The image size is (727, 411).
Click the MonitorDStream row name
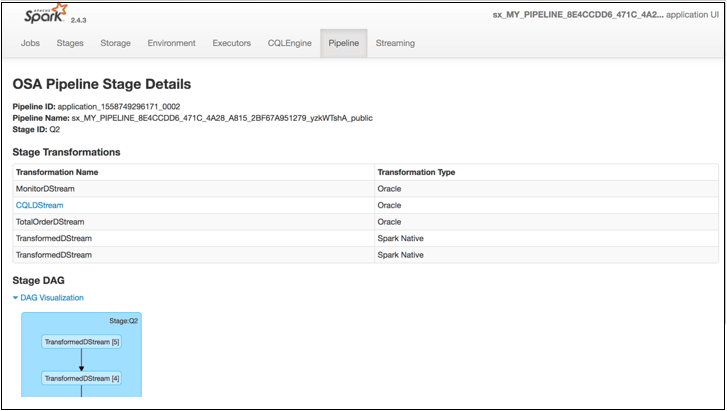tap(45, 189)
